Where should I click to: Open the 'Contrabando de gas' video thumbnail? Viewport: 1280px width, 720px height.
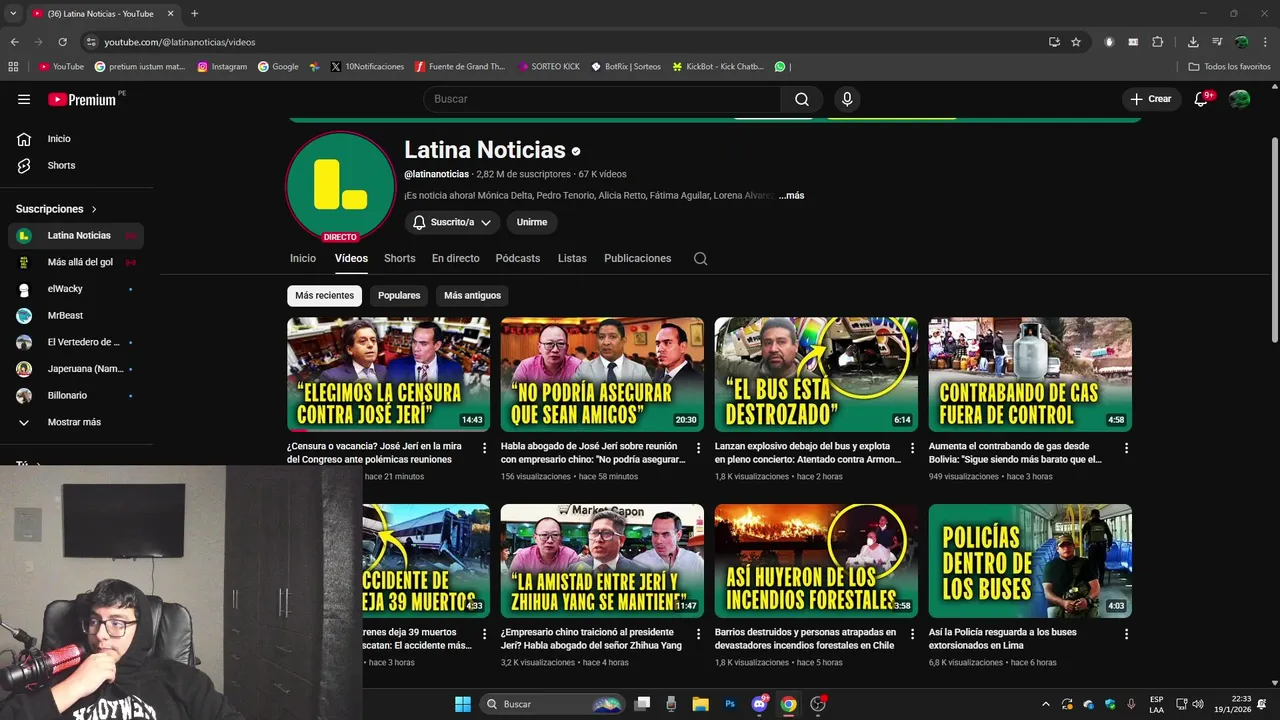click(1030, 375)
